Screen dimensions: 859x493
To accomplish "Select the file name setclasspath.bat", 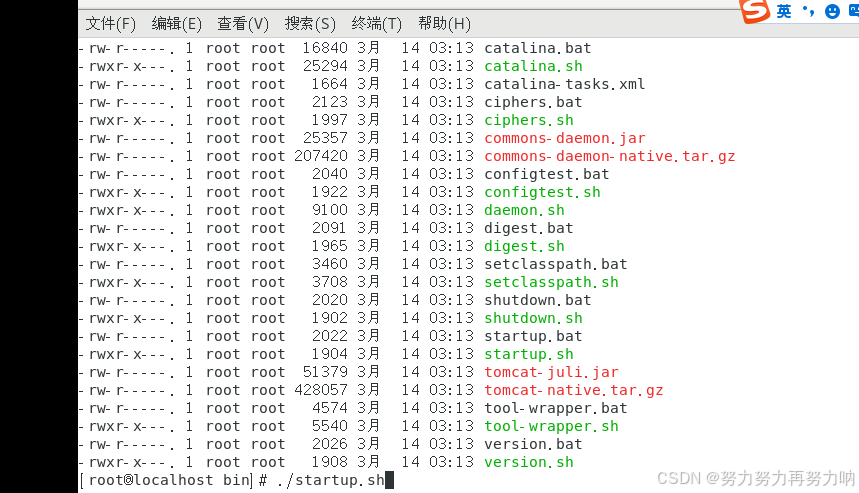I will pos(556,265).
